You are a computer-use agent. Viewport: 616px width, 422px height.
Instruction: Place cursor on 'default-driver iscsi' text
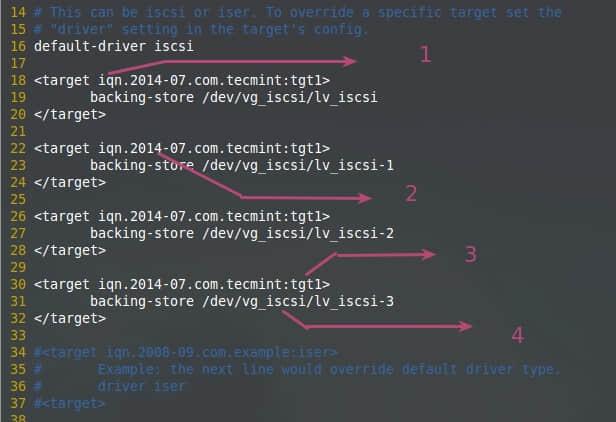114,46
